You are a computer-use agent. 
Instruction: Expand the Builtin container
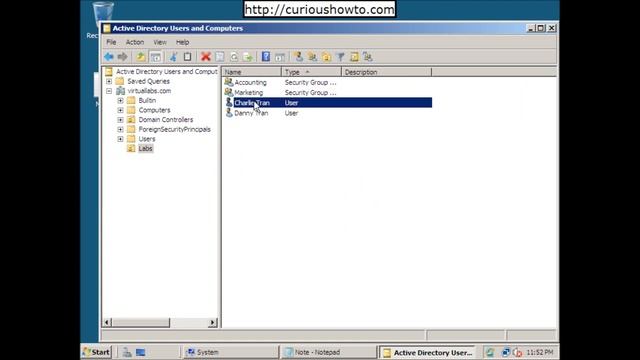[x=120, y=100]
